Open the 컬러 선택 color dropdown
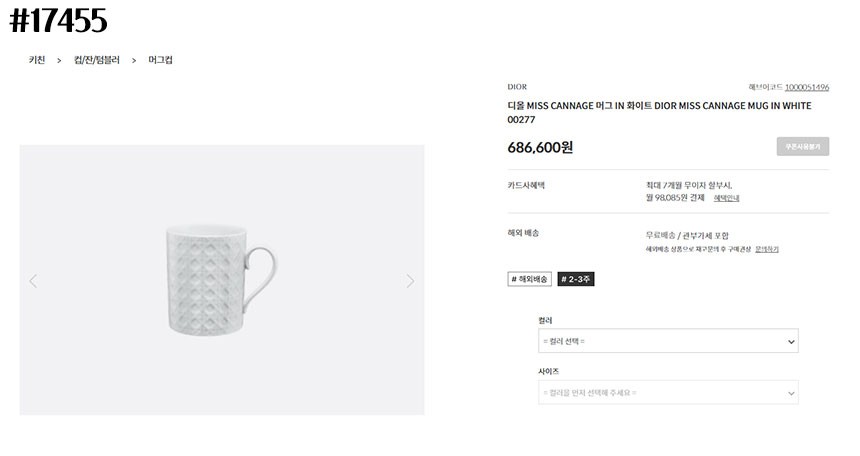 668,342
